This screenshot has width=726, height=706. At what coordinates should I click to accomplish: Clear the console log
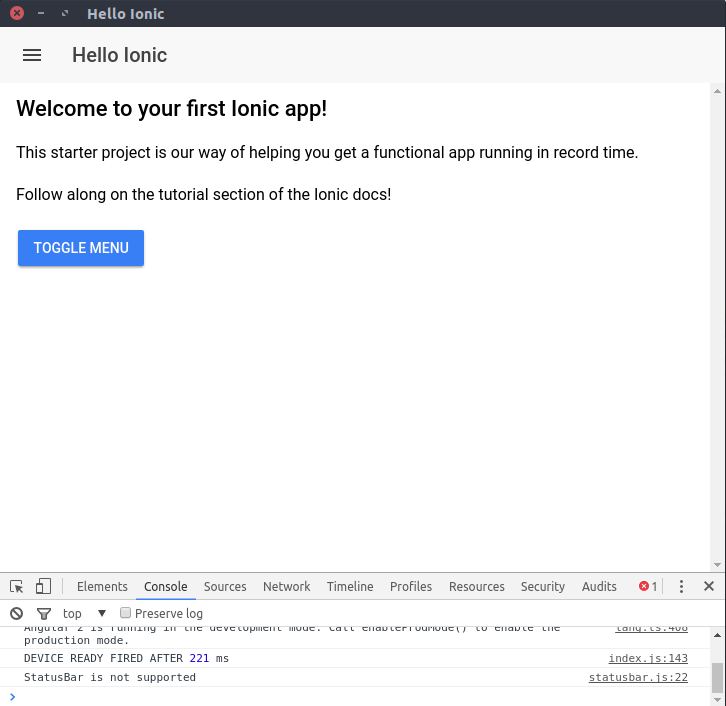tap(17, 614)
